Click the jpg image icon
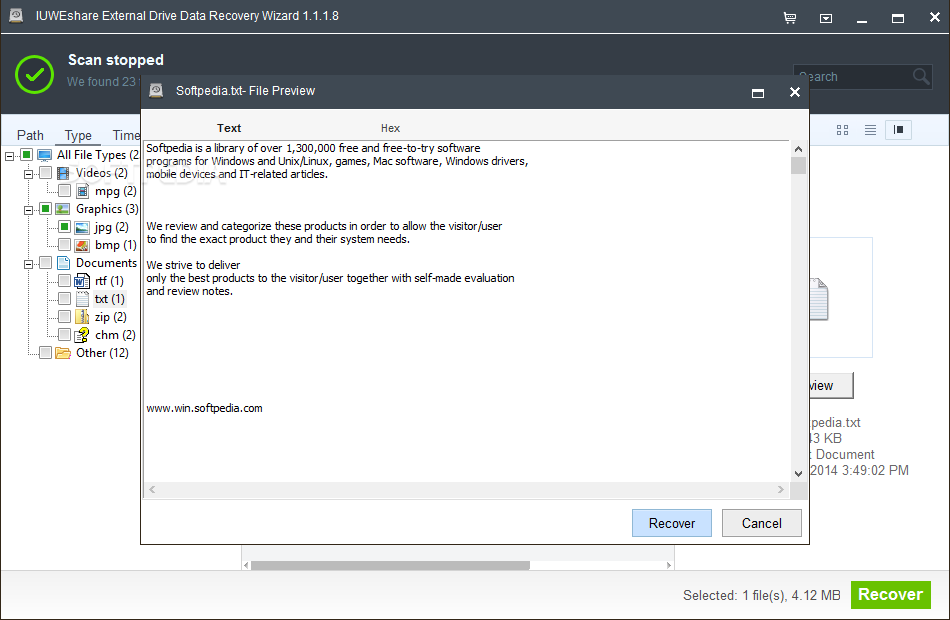Viewport: 950px width, 620px height. [x=82, y=228]
